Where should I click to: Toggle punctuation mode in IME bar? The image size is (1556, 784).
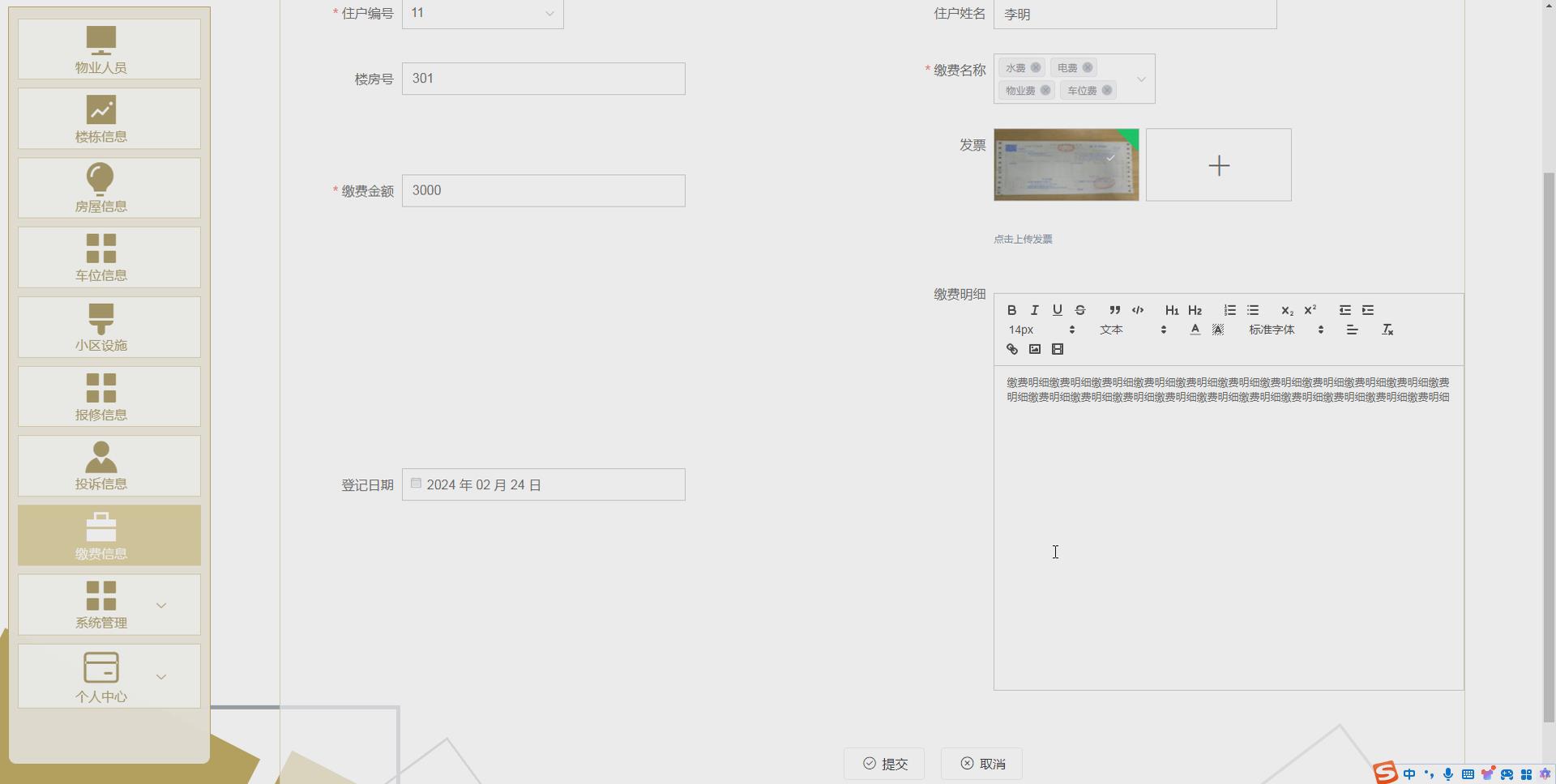[x=1429, y=775]
